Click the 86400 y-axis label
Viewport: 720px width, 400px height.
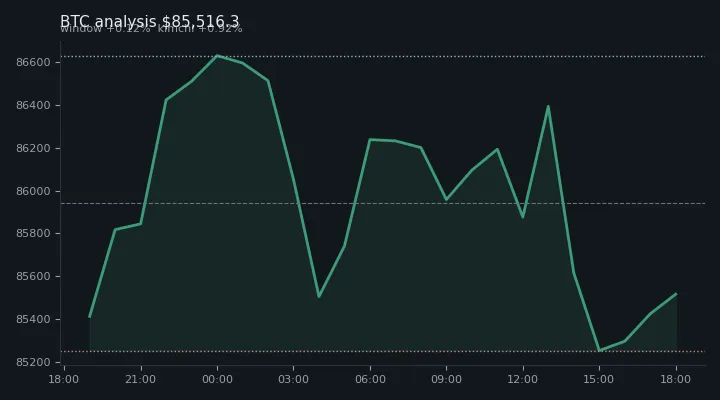click(x=33, y=106)
